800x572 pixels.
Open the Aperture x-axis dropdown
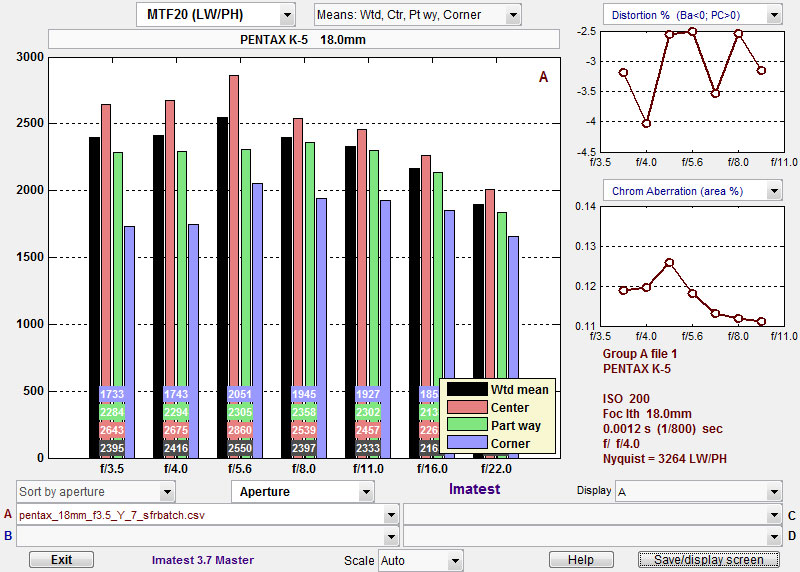pyautogui.click(x=303, y=492)
